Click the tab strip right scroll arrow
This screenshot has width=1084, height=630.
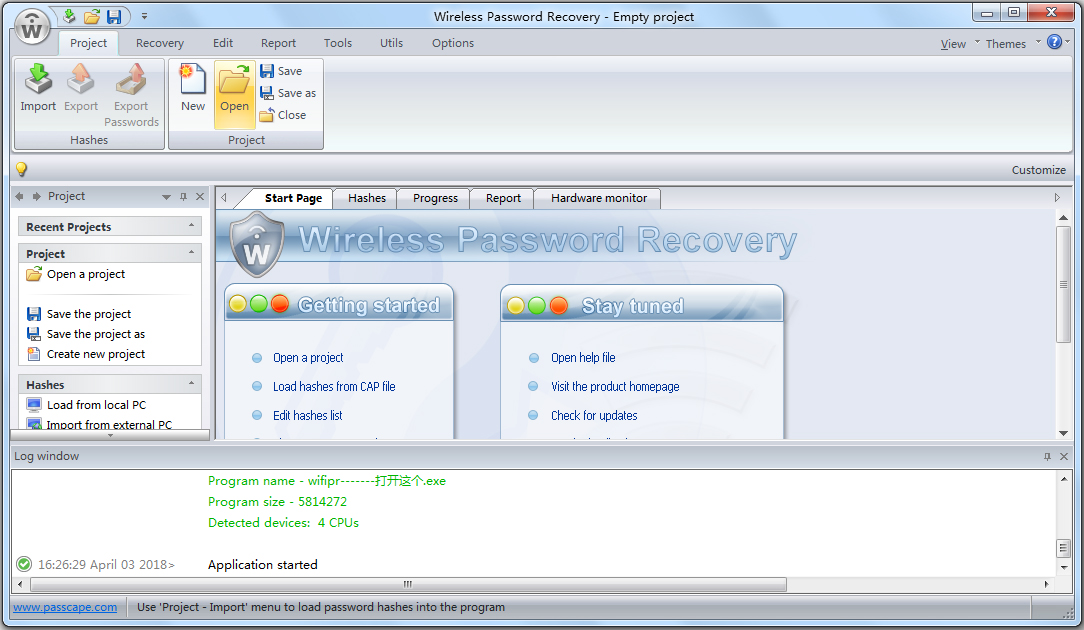coord(1057,198)
